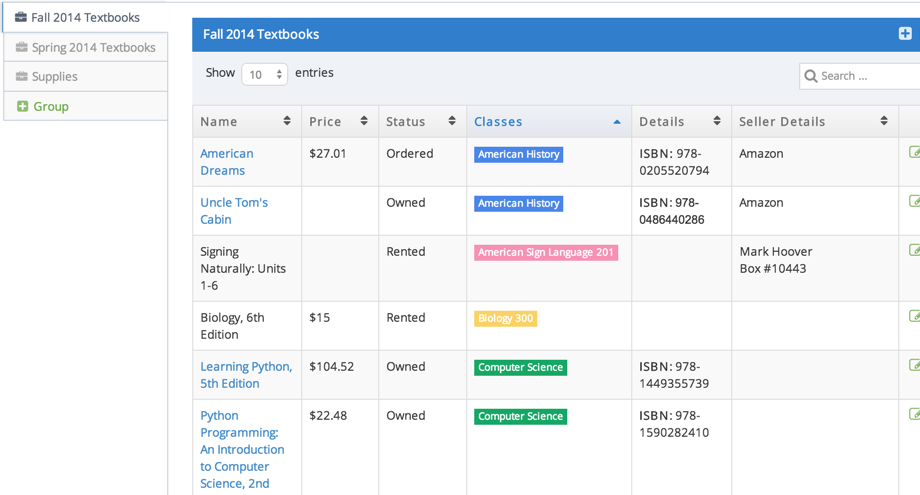Click the yellow Biology 300 class tag

(x=505, y=319)
